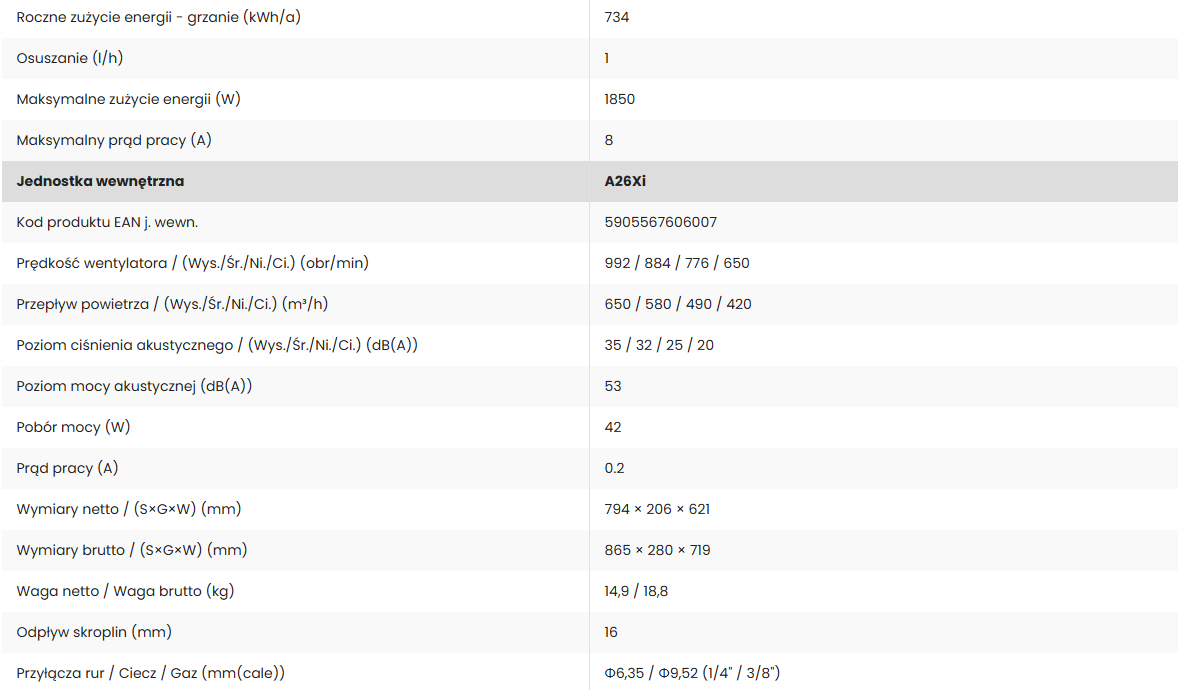Click the A26Xi model value
1181x690 pixels.
pyautogui.click(x=624, y=182)
